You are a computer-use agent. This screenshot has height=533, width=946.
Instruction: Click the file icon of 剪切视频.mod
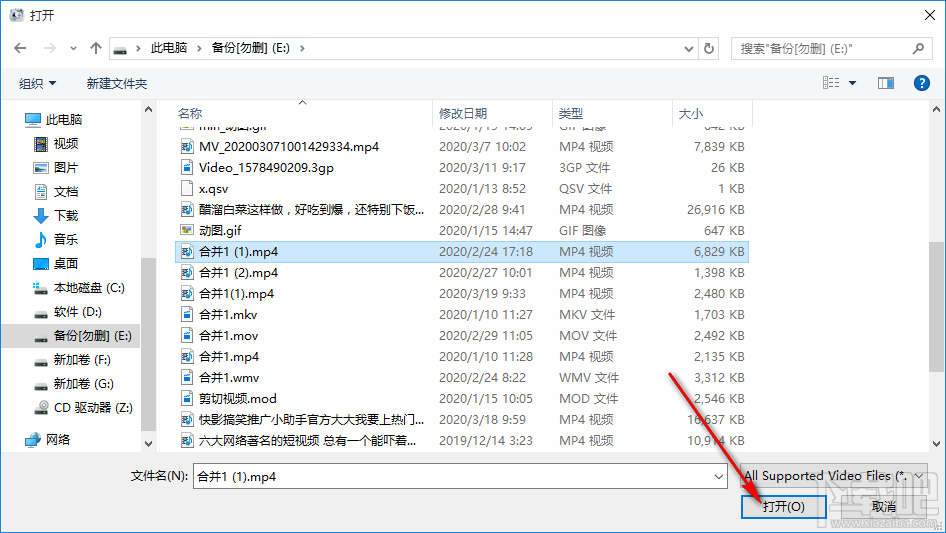(187, 398)
